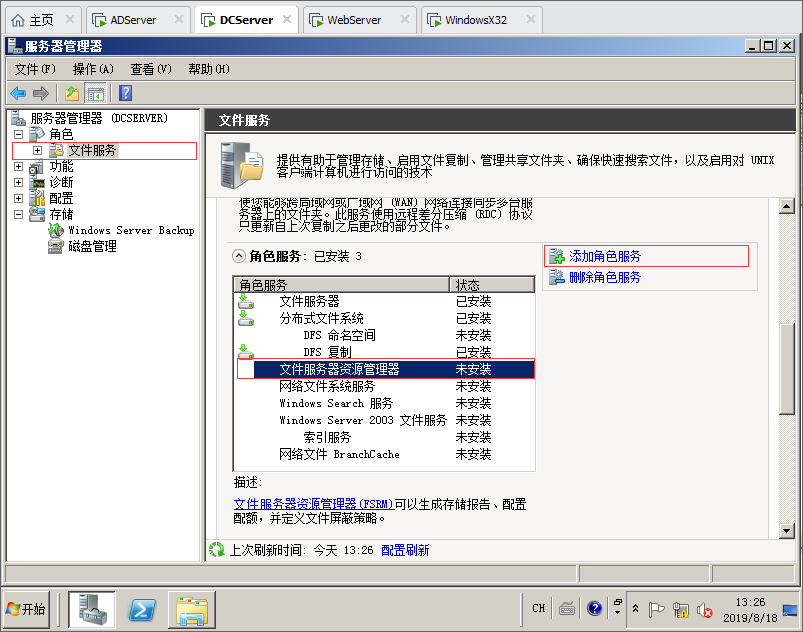This screenshot has height=632, width=803.
Task: Click the 功能 node icon in tree
Action: pyautogui.click(x=37, y=166)
